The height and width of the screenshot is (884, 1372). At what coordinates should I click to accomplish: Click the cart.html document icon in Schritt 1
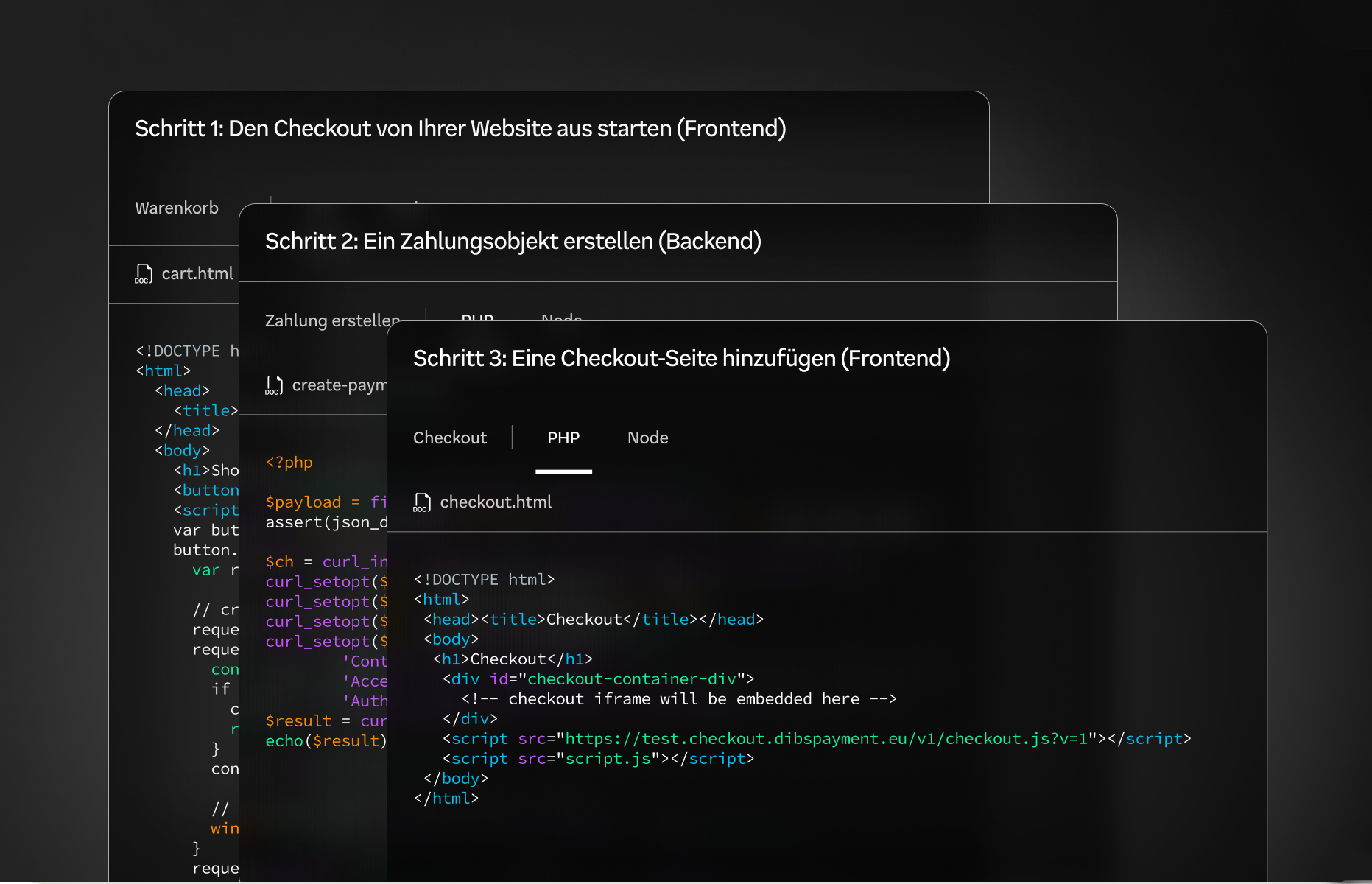144,274
